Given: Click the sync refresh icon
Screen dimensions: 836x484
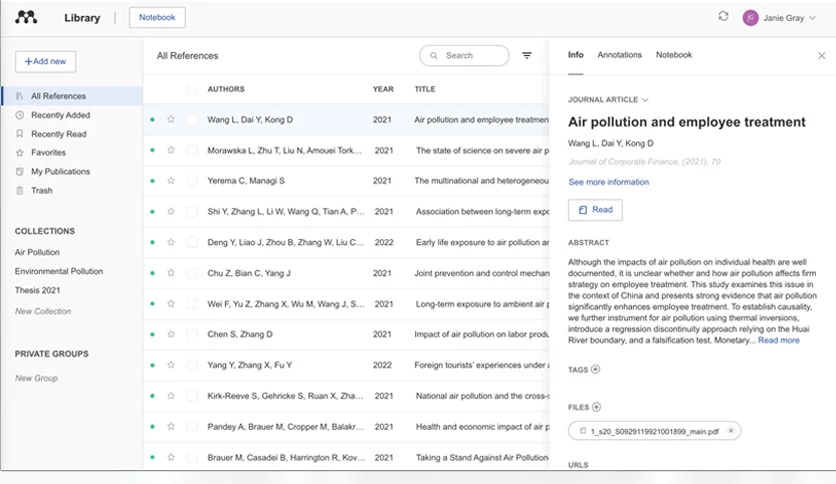Looking at the screenshot, I should (x=723, y=16).
